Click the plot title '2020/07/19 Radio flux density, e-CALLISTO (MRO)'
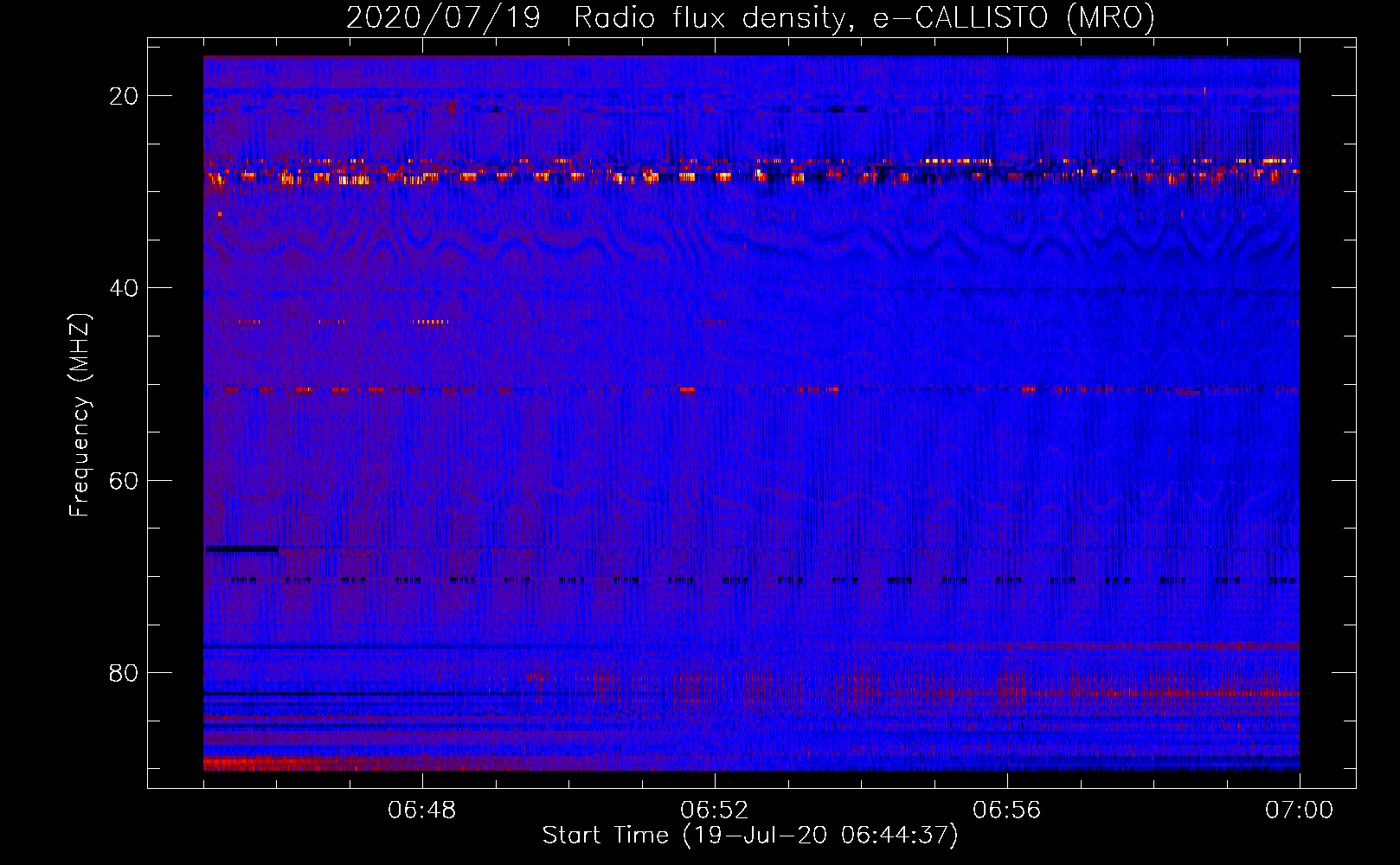Image resolution: width=1400 pixels, height=865 pixels. [750, 17]
